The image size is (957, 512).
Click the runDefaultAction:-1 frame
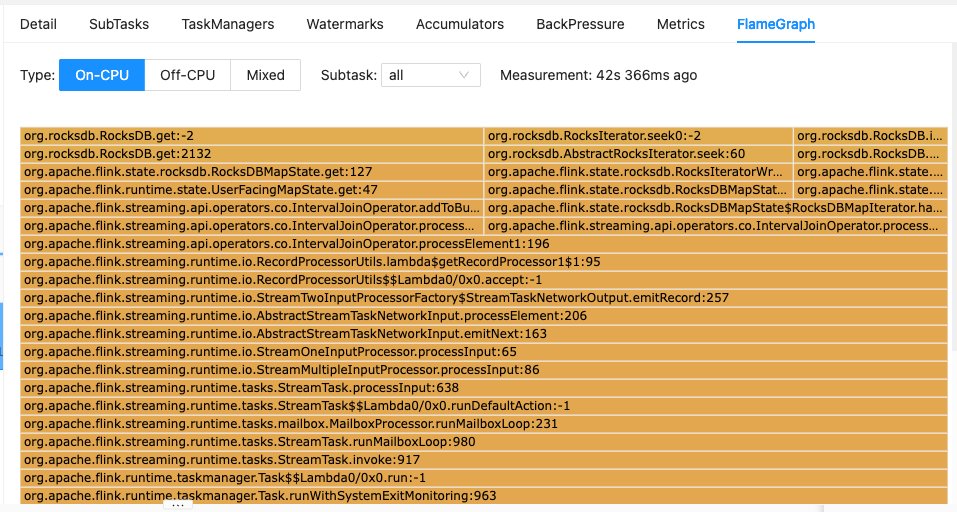pyautogui.click(x=484, y=406)
